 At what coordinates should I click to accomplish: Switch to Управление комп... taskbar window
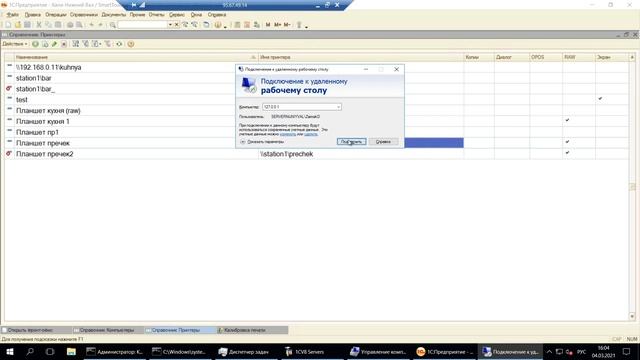[378, 351]
